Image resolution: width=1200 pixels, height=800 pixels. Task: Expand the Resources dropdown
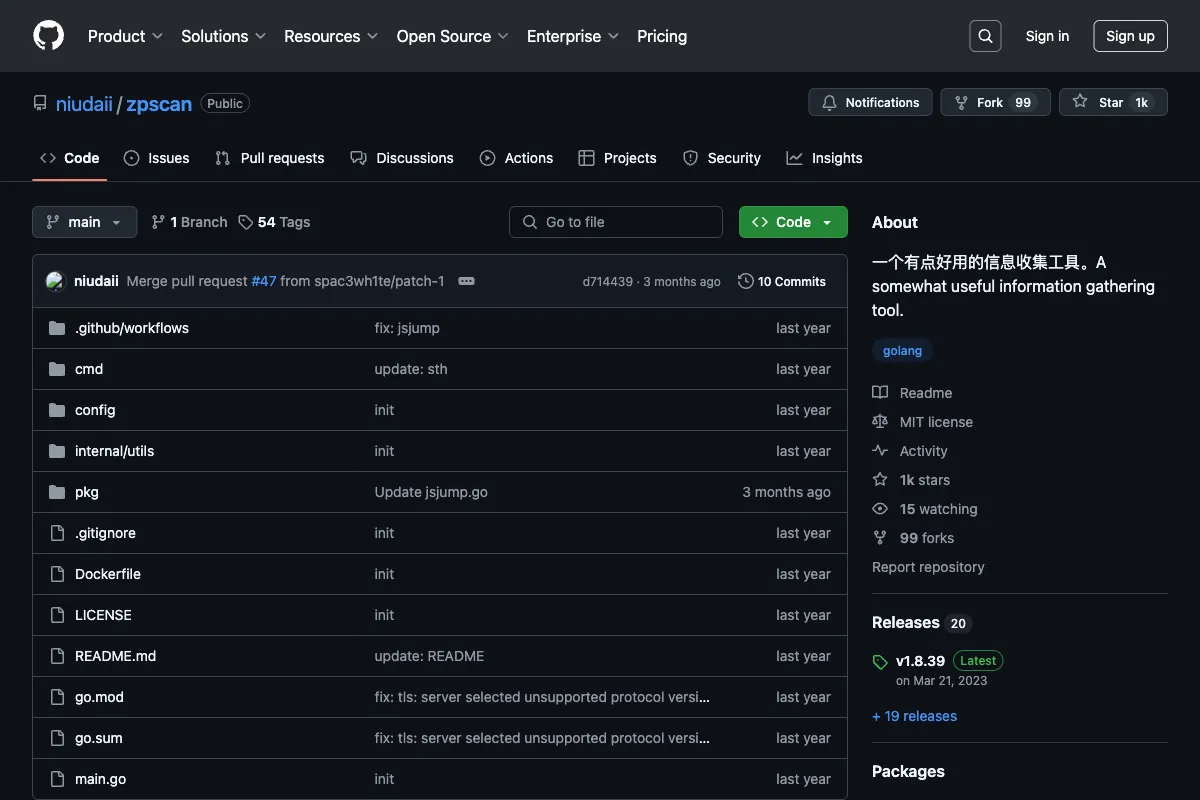click(x=331, y=36)
